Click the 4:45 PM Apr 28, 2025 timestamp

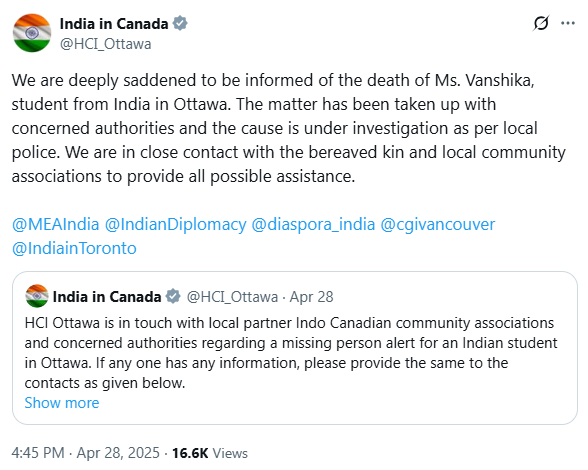point(86,453)
